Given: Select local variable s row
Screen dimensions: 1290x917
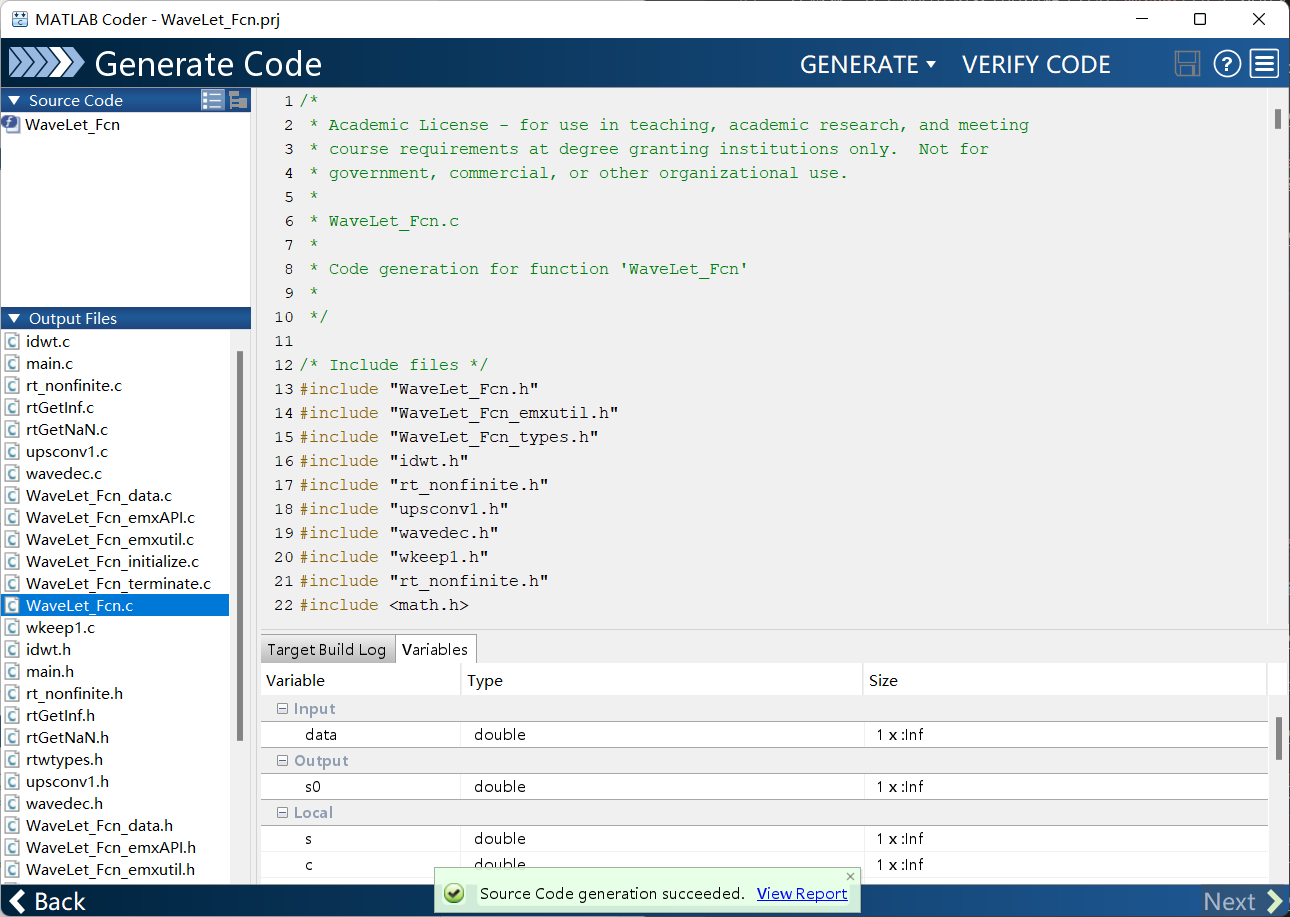Looking at the screenshot, I should tap(764, 839).
